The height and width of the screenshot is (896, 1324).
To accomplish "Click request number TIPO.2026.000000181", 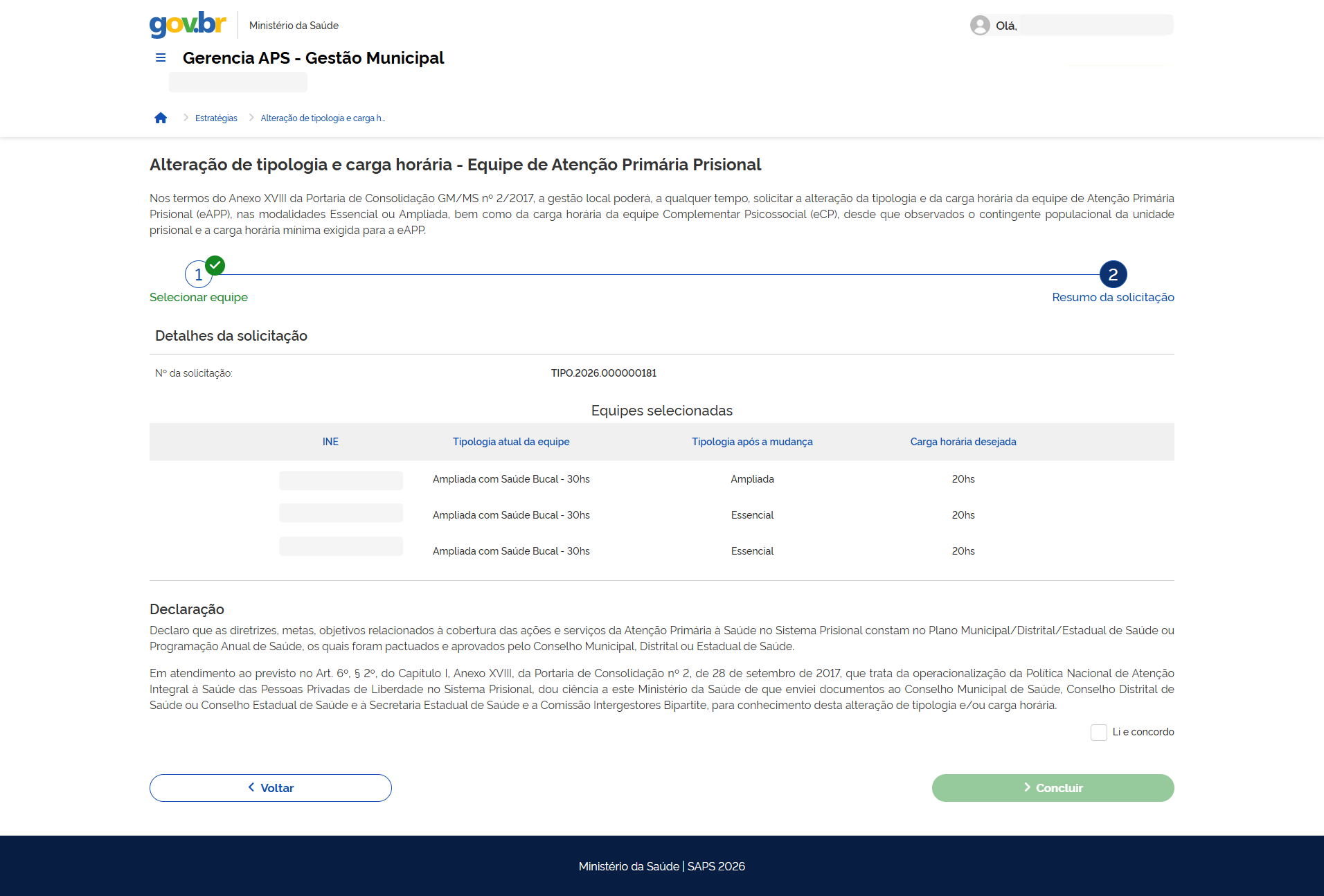I will point(603,373).
